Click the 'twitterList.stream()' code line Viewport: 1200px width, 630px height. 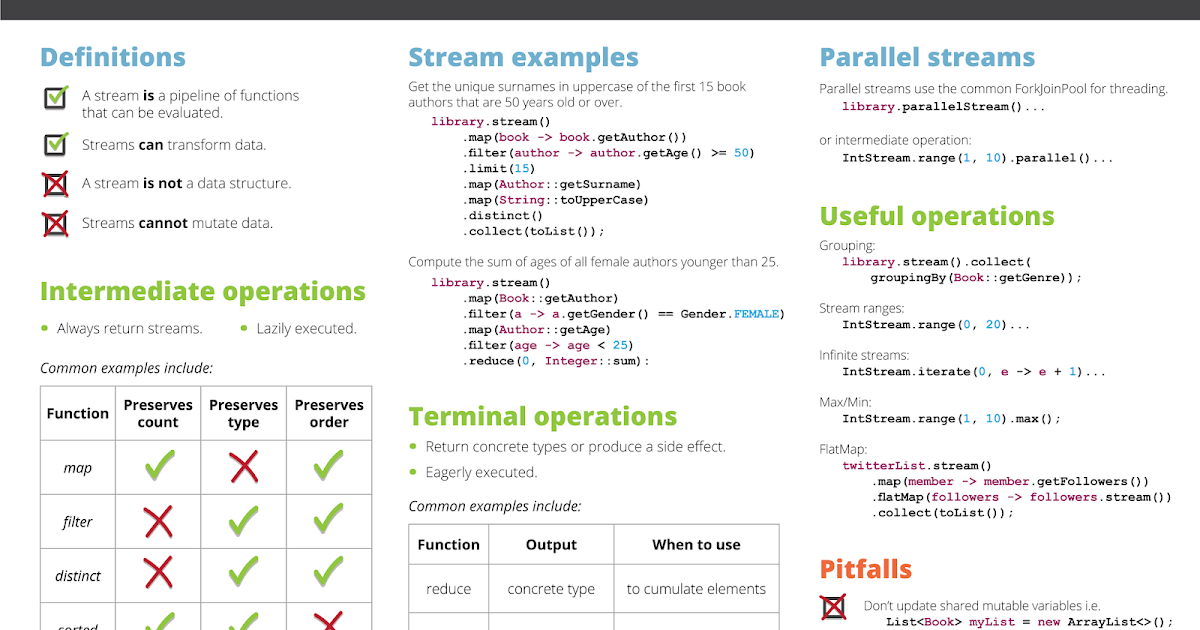(917, 466)
